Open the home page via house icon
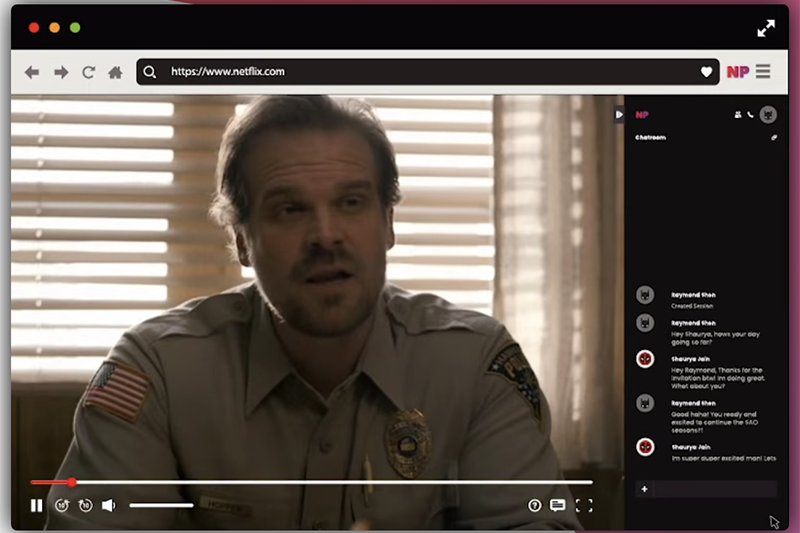The height and width of the screenshot is (533, 800). [115, 72]
